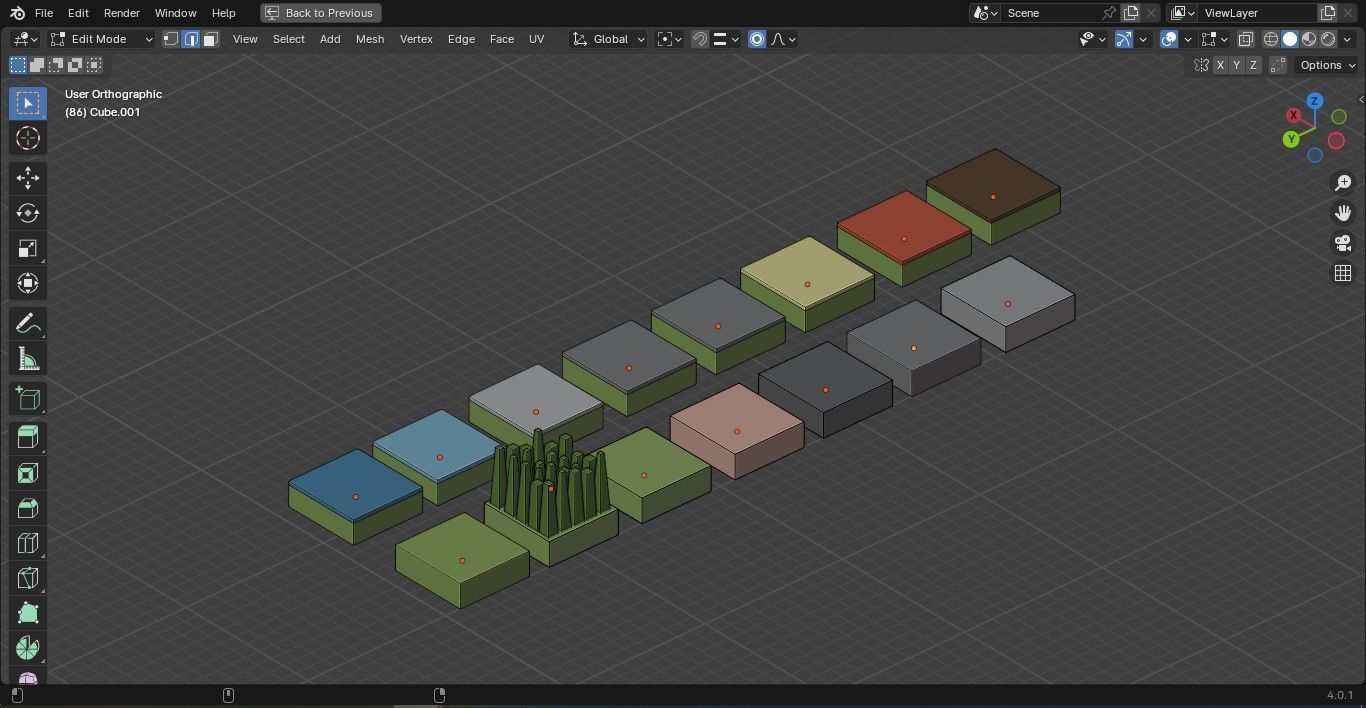Select the Select Box tool in toolbar
This screenshot has width=1366, height=708.
(x=28, y=103)
